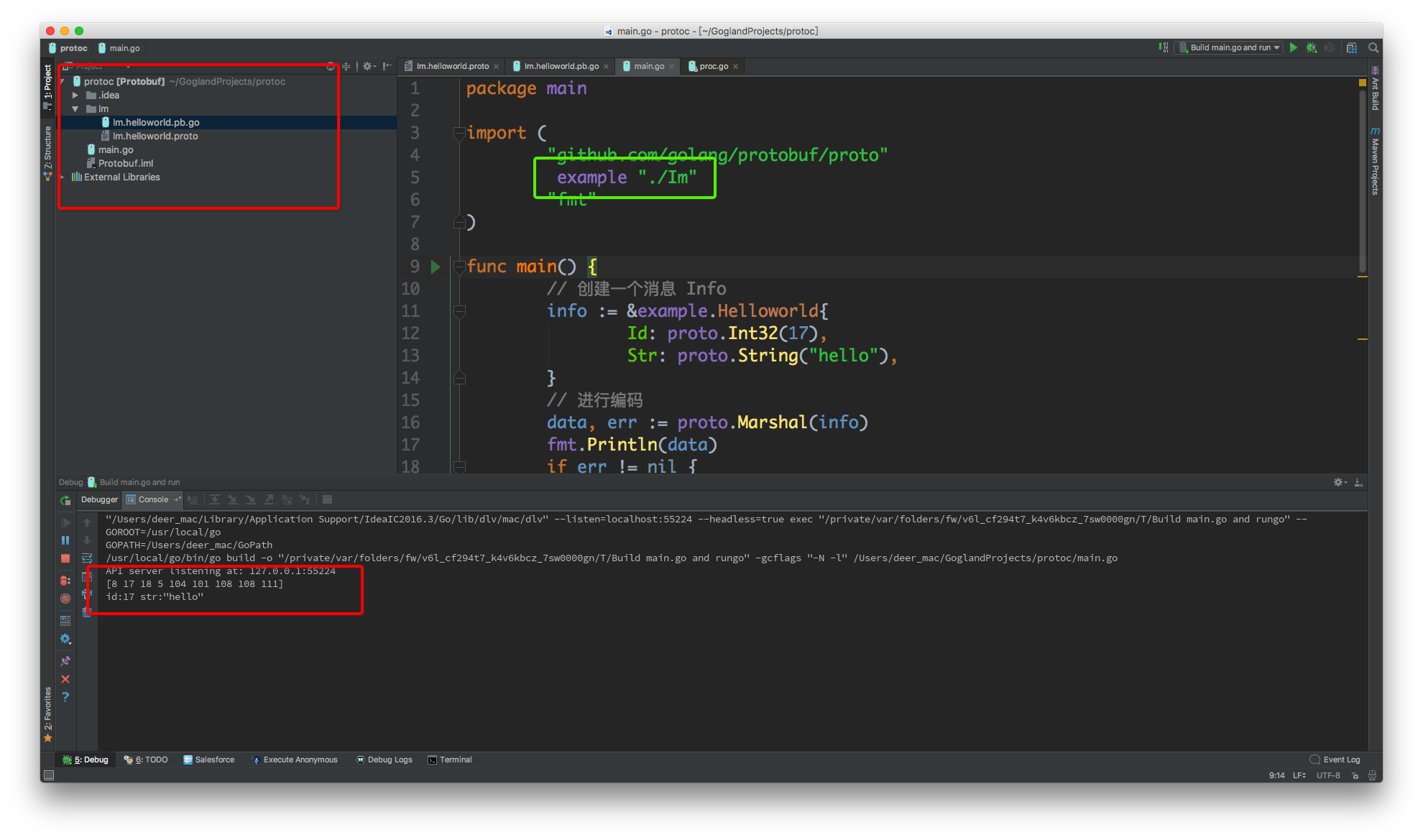Click the green Run button in toolbar
This screenshot has width=1423, height=840.
(1294, 47)
